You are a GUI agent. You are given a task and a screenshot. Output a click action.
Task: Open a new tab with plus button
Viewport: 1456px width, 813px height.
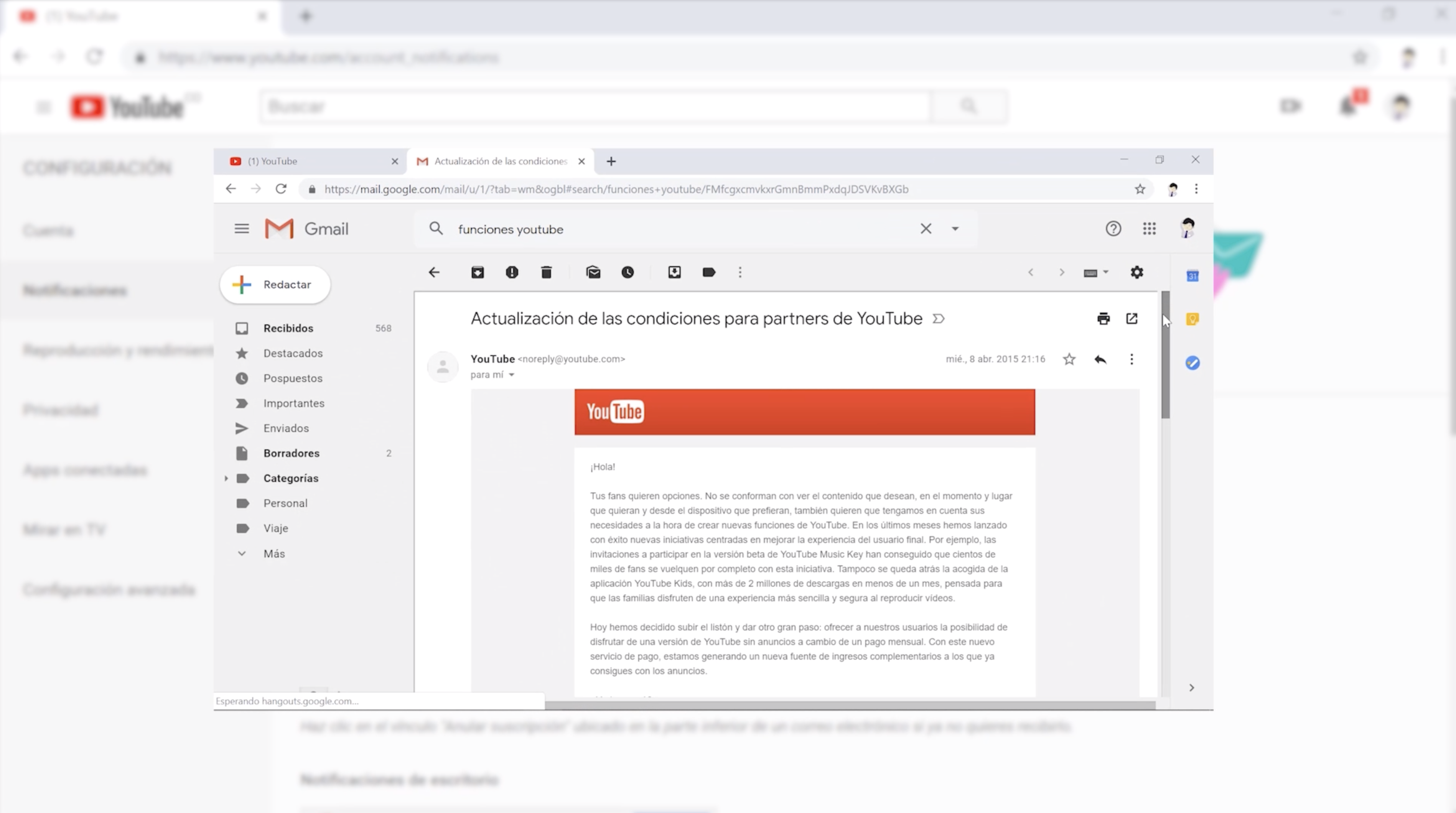611,161
